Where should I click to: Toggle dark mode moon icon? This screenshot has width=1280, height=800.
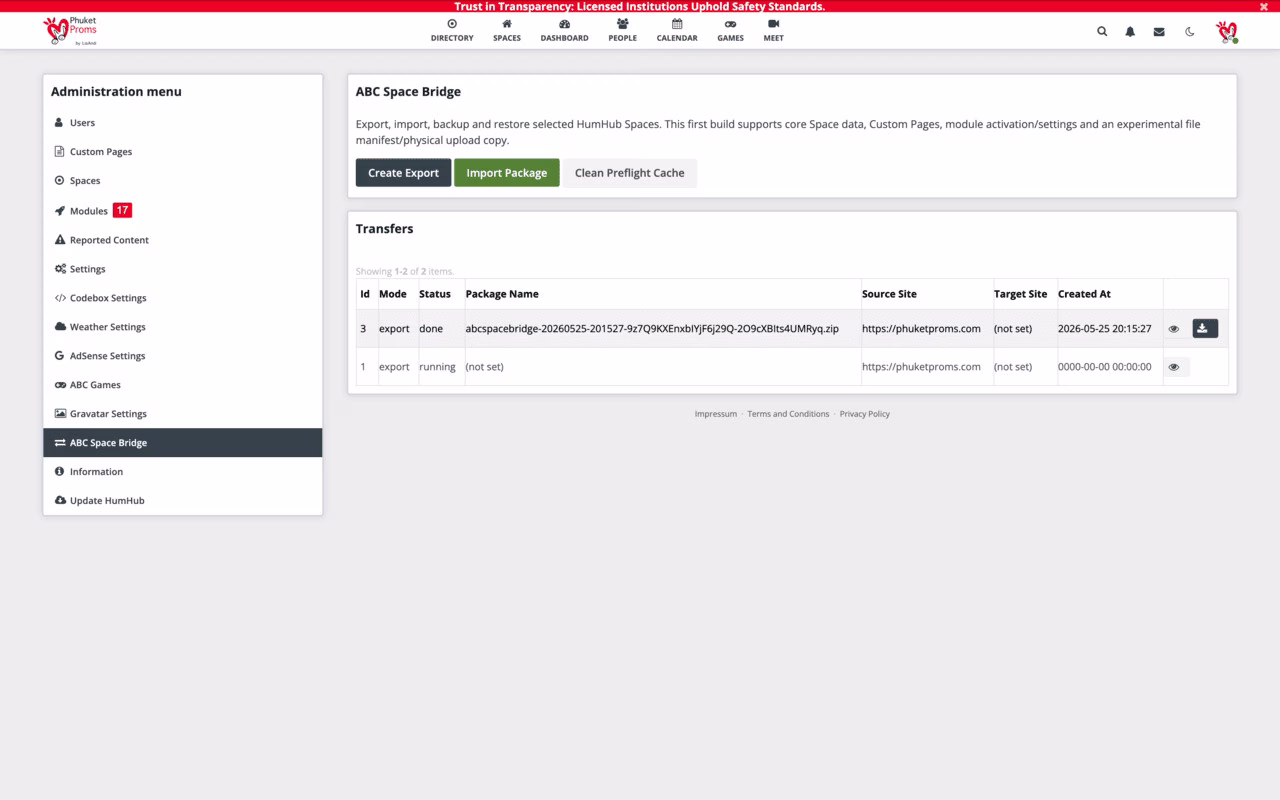(x=1190, y=32)
